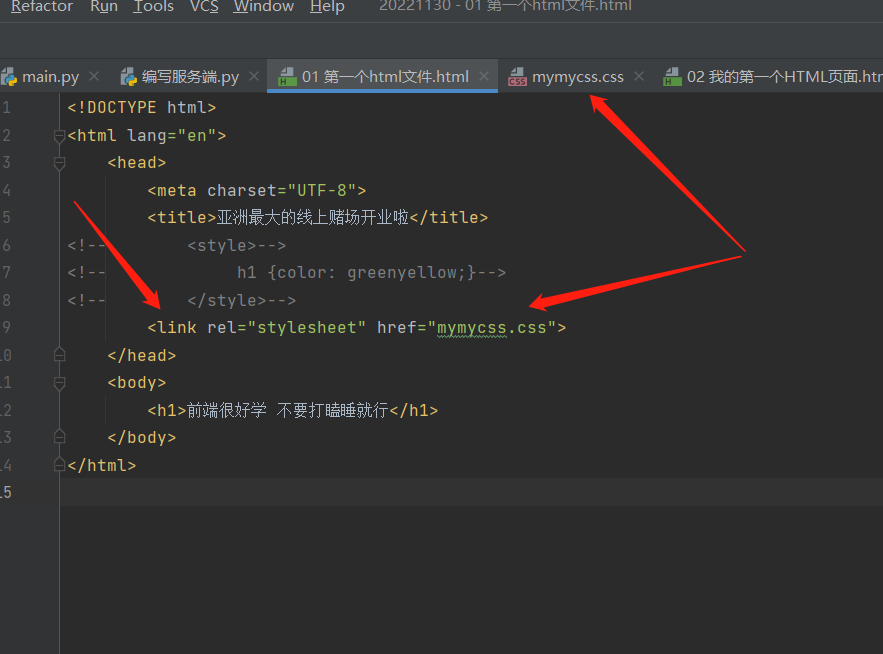Switch to the 编写服务端.py tab

tap(190, 77)
